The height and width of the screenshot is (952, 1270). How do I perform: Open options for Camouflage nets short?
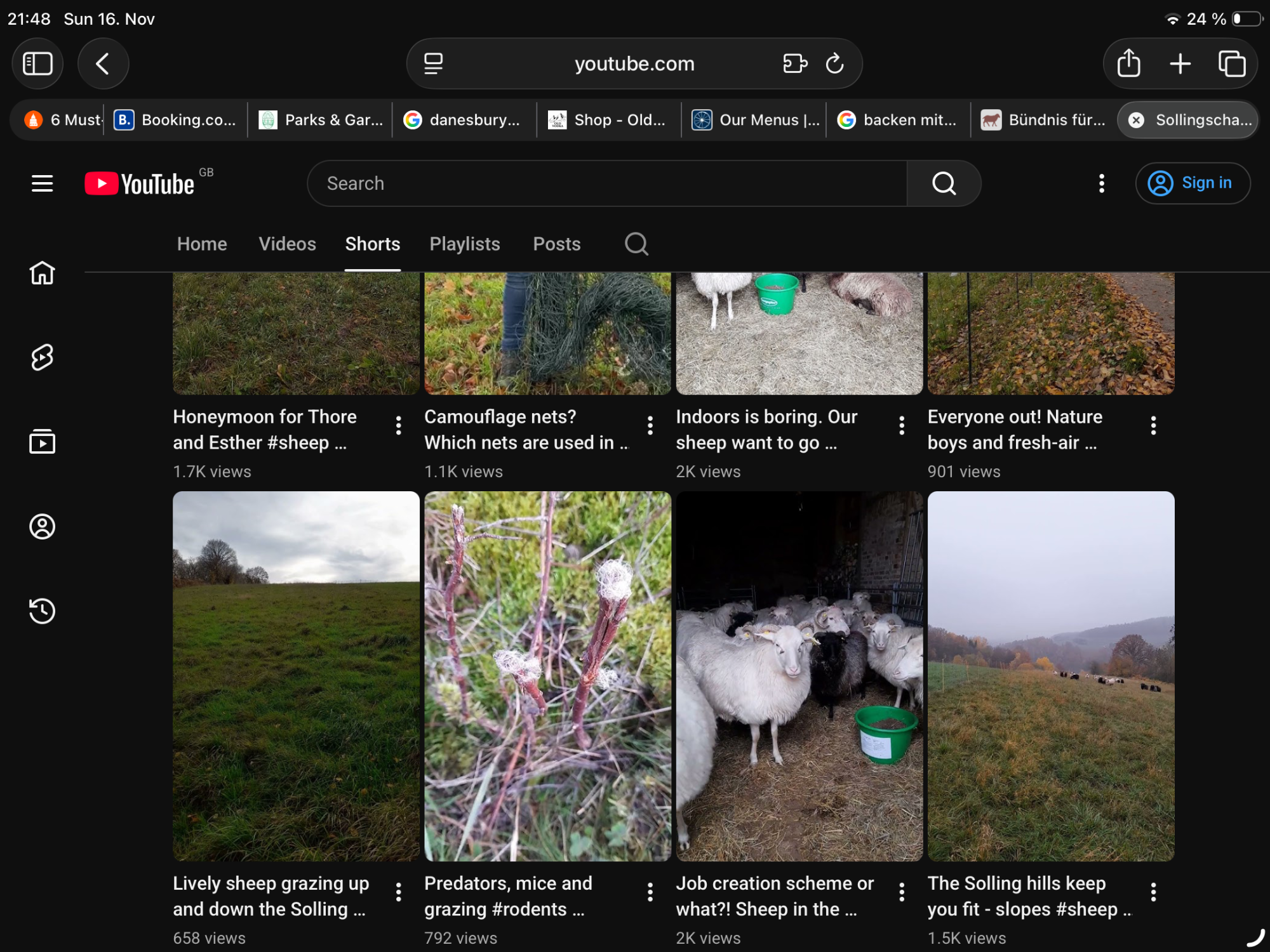coord(650,425)
